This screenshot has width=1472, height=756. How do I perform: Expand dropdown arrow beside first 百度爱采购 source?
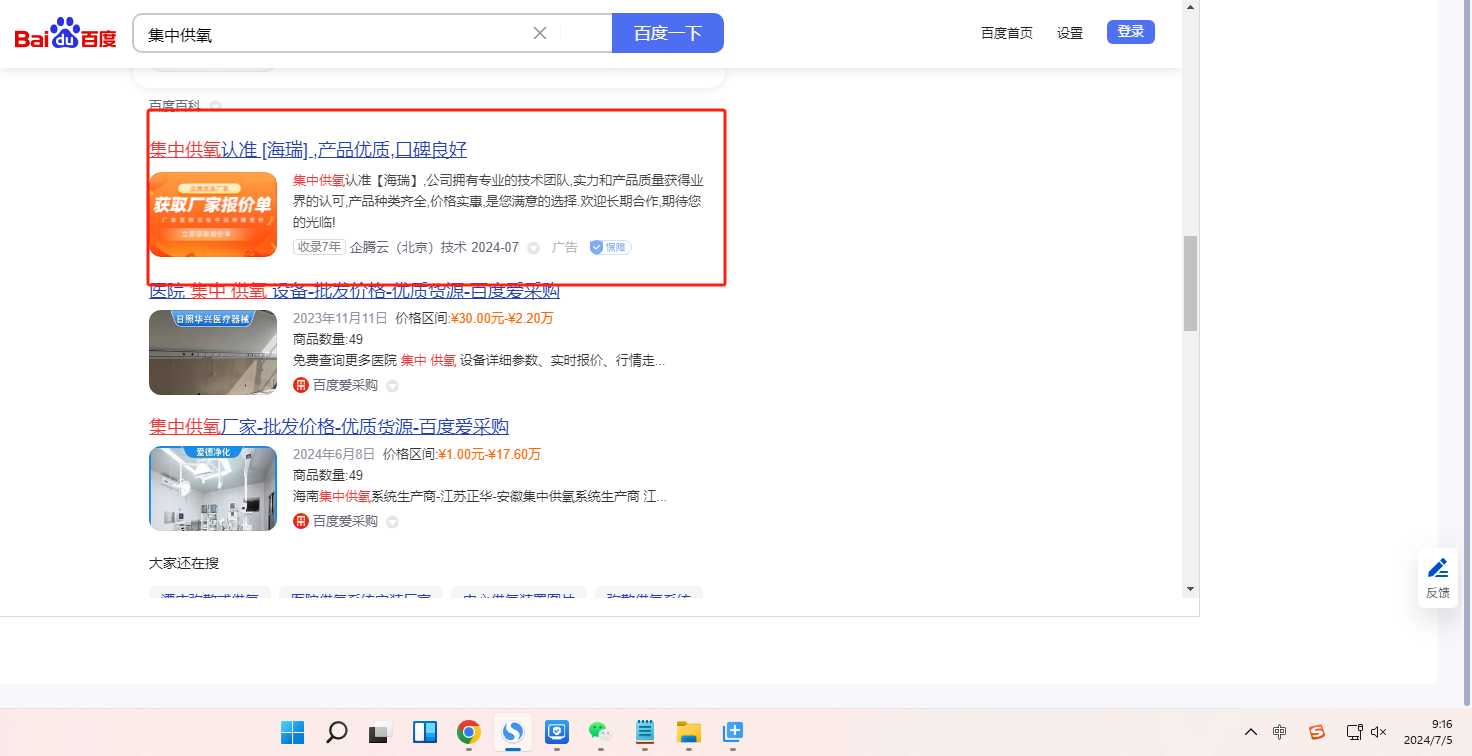(x=392, y=386)
